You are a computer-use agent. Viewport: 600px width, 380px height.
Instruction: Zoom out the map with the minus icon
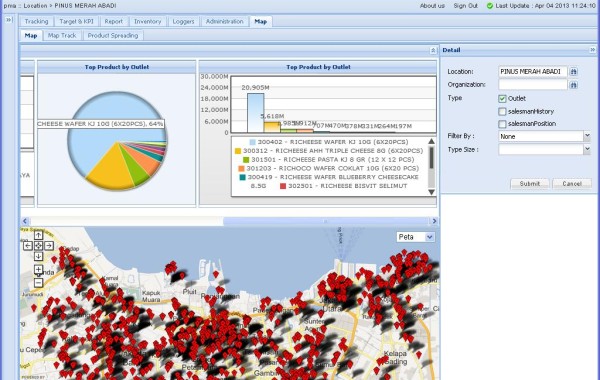38,283
